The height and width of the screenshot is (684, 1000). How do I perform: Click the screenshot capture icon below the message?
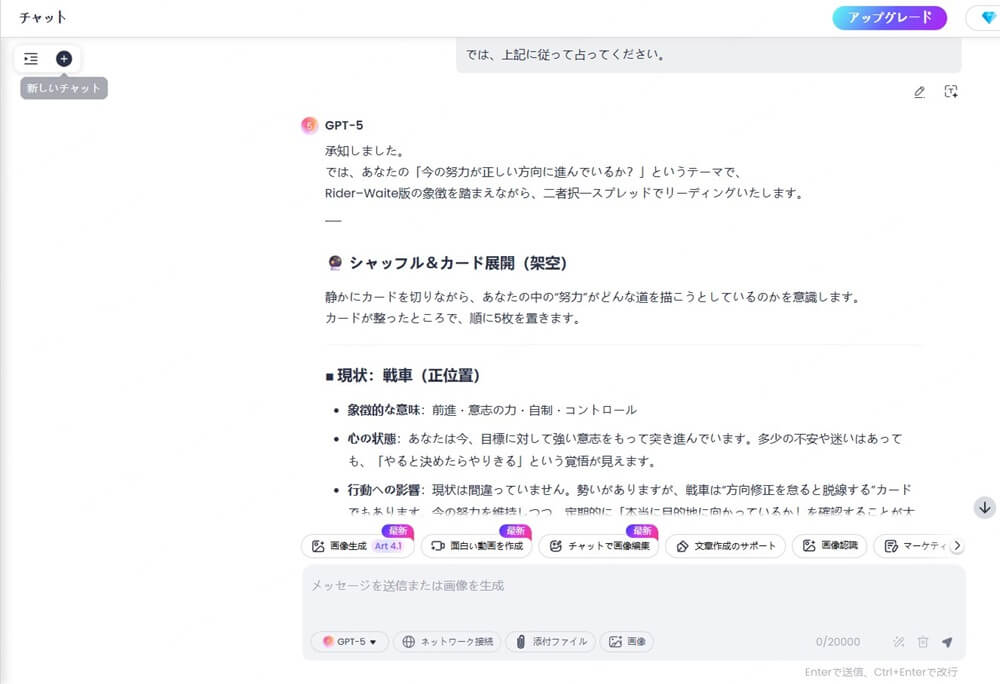[x=951, y=92]
